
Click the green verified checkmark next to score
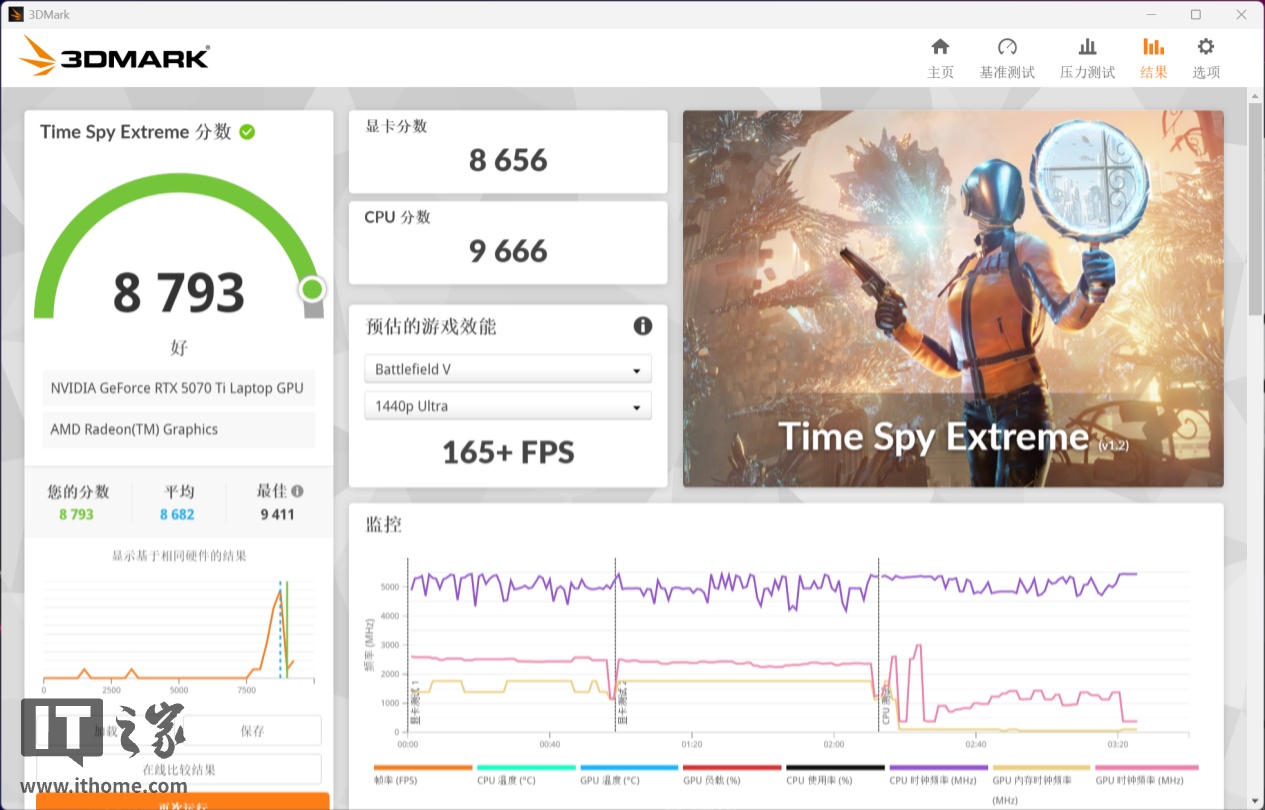click(x=247, y=132)
